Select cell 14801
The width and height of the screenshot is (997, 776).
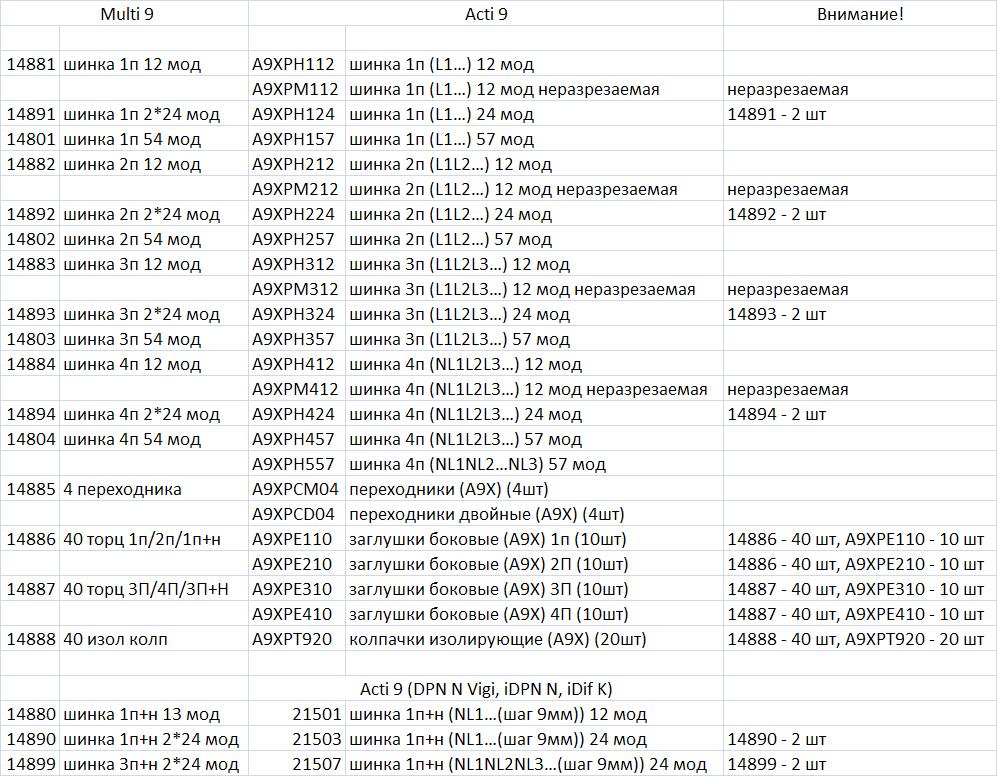31,139
